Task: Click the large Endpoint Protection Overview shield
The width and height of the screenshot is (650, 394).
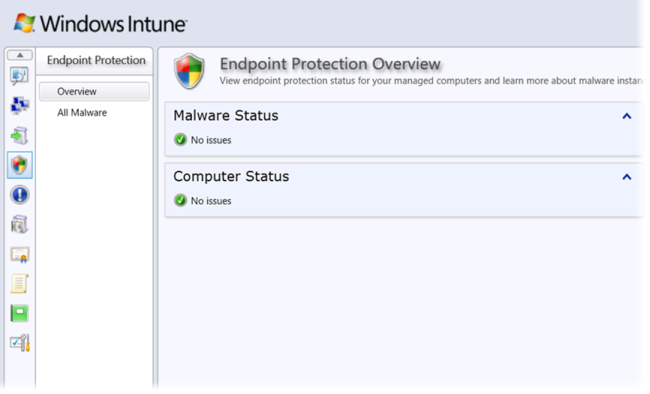Action: coord(189,71)
